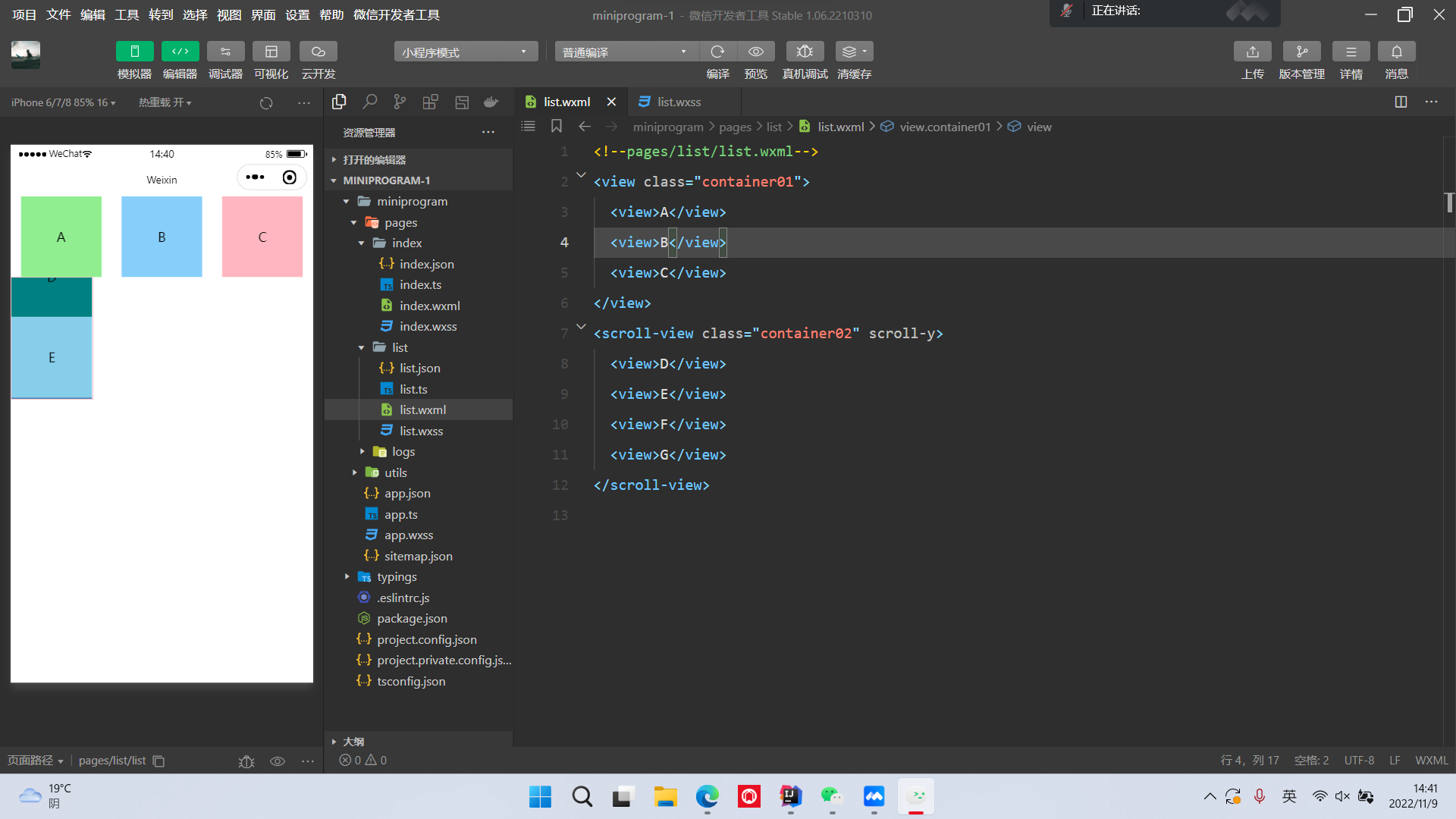Open real device debugging (真机调试)
Screen dimensions: 1456x819
point(805,52)
